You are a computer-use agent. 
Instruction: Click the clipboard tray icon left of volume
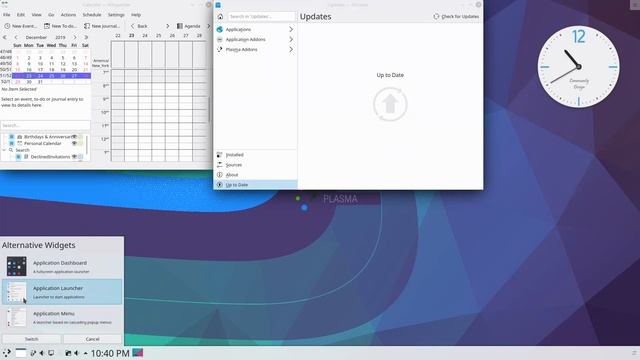[x=68, y=353]
